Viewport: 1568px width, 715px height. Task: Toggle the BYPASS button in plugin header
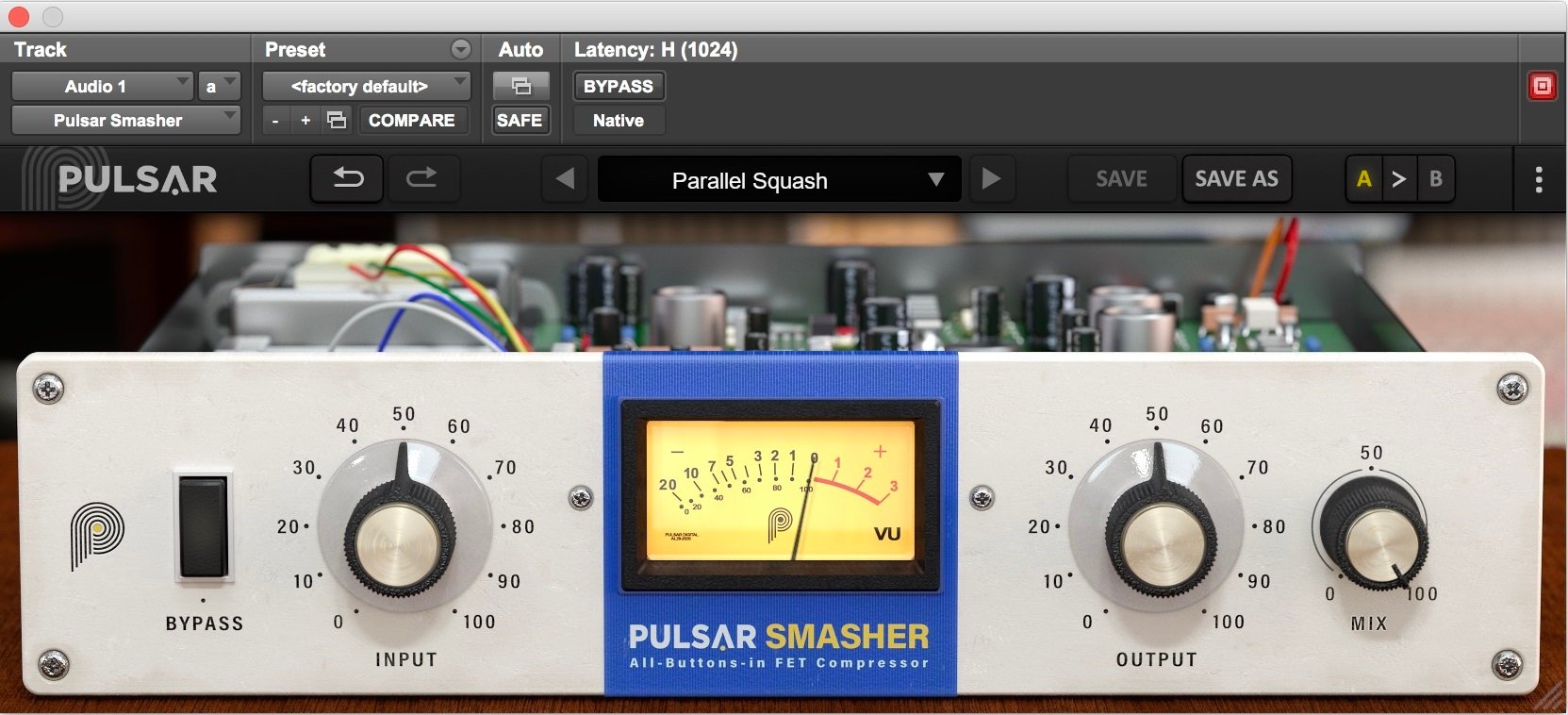[x=619, y=86]
